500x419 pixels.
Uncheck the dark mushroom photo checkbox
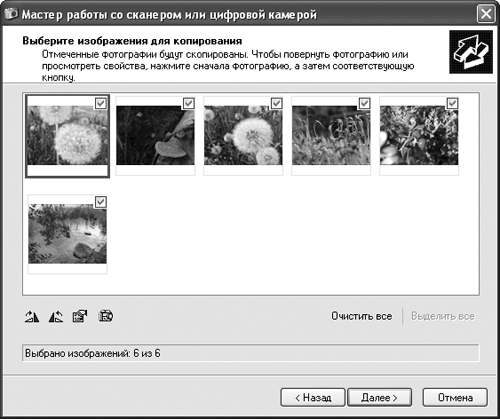[189, 103]
